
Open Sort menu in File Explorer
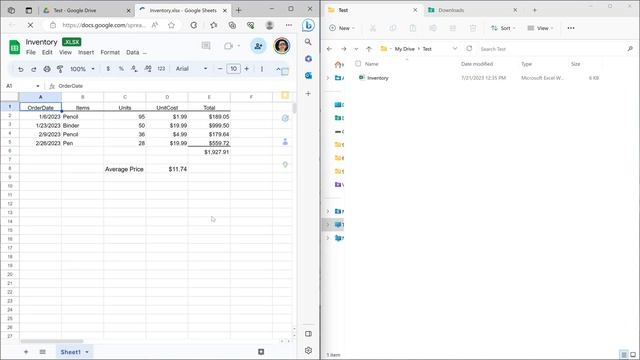(503, 28)
